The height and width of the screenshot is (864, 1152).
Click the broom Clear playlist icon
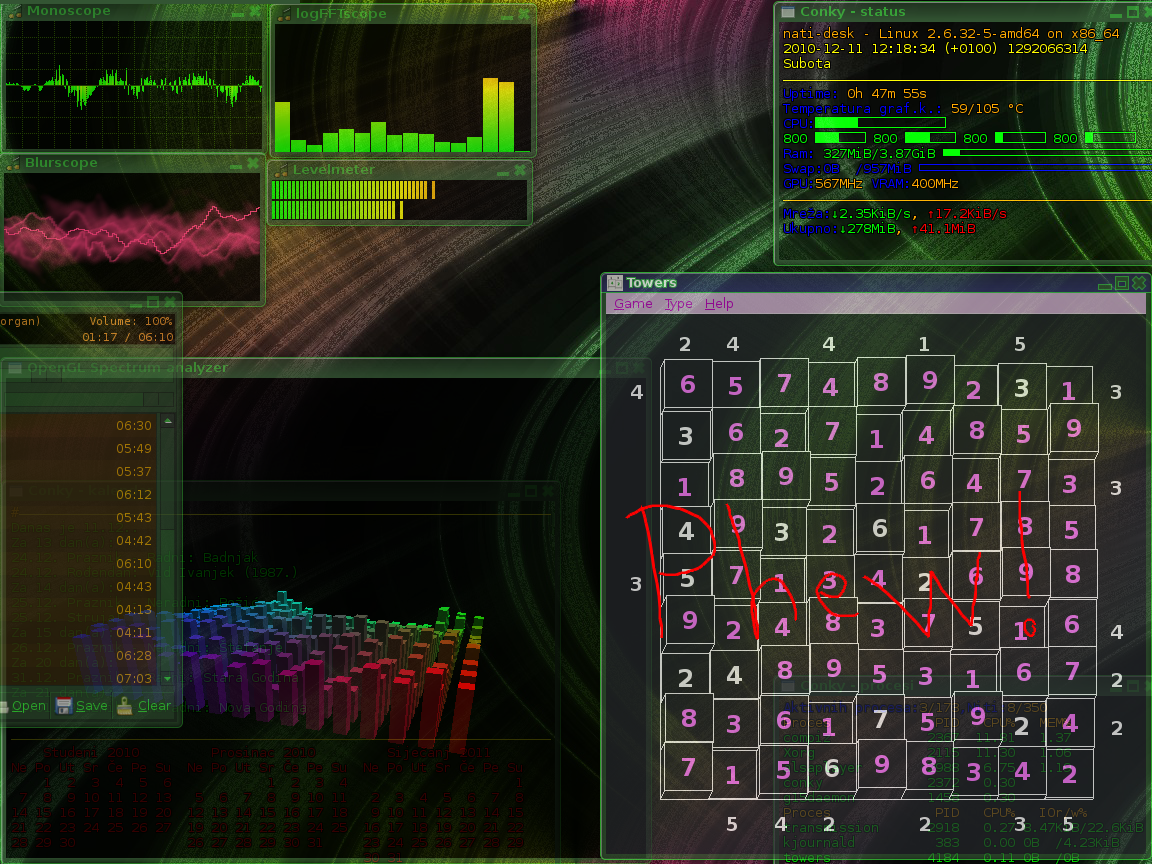124,706
